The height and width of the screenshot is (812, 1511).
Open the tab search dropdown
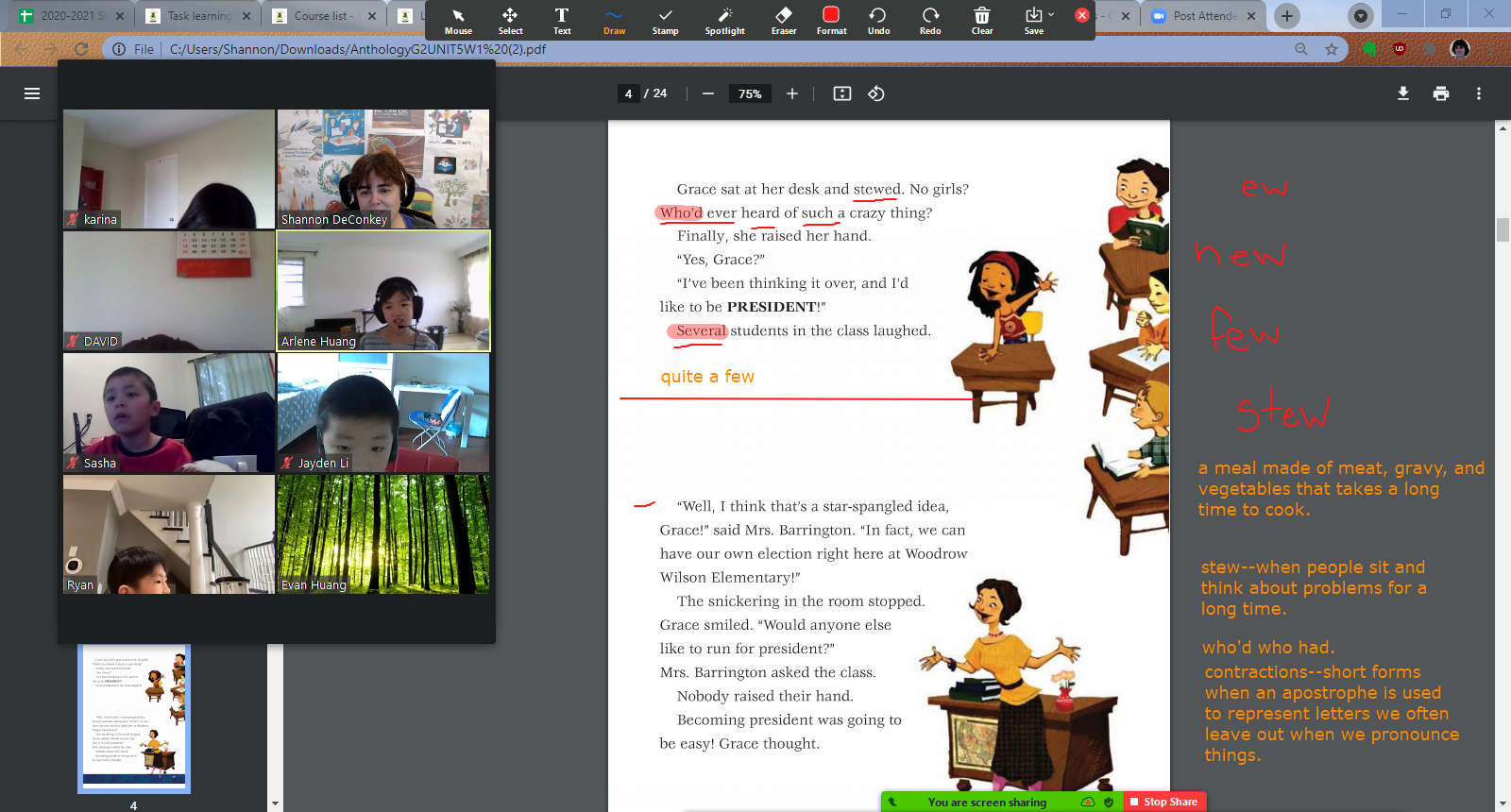tap(1360, 16)
